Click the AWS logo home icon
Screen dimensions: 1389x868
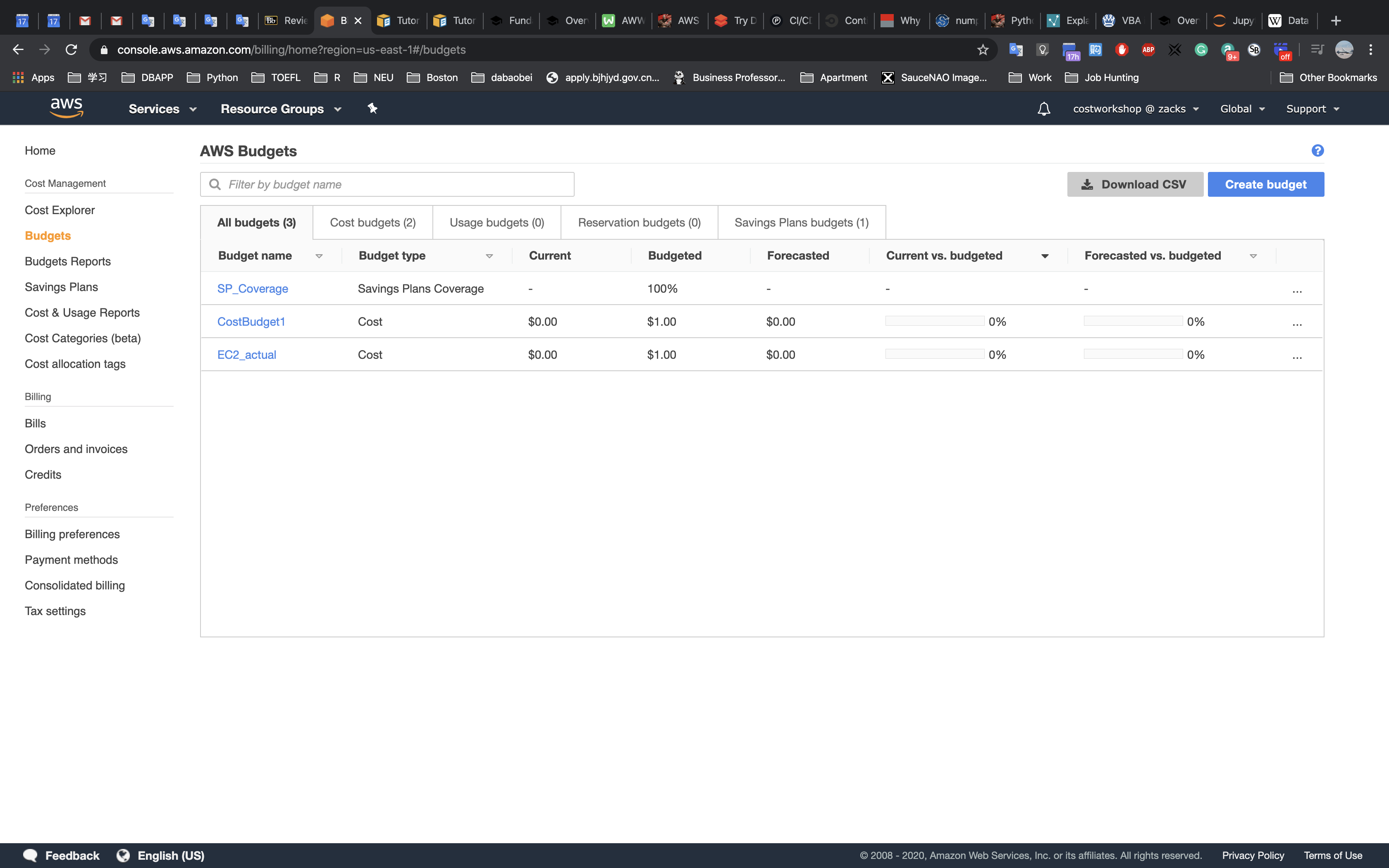coord(67,108)
